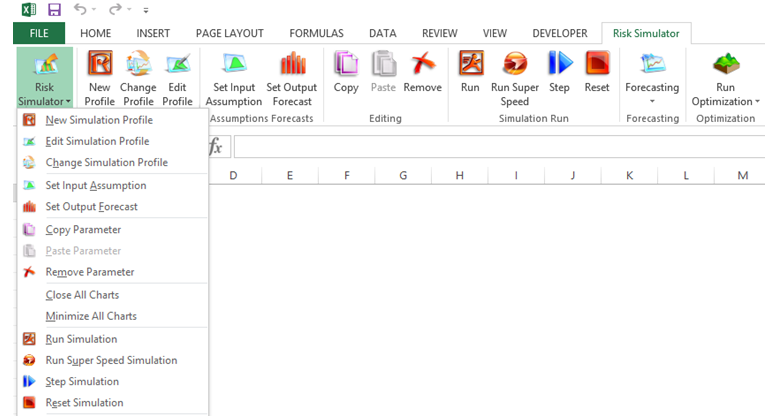Select the Risk Simulator ribbon tab
This screenshot has height=416, width=774.
[x=646, y=33]
